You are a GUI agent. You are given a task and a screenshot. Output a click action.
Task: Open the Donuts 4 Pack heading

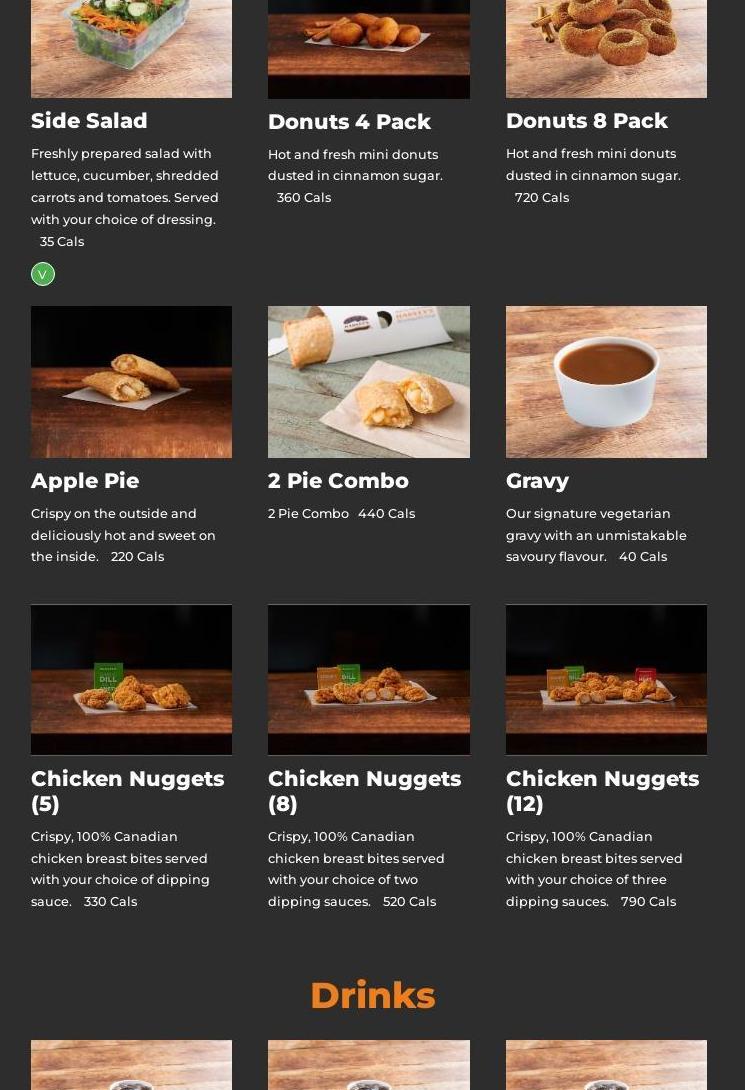[350, 122]
